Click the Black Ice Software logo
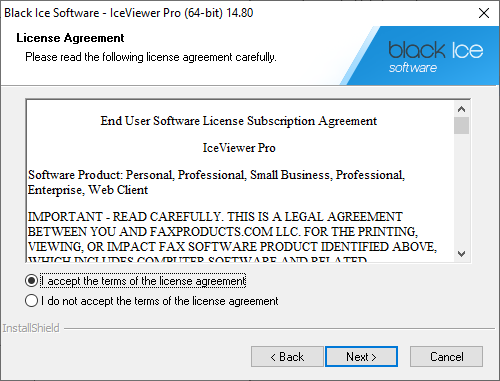Viewport: 500px width, 381px height. 435,57
